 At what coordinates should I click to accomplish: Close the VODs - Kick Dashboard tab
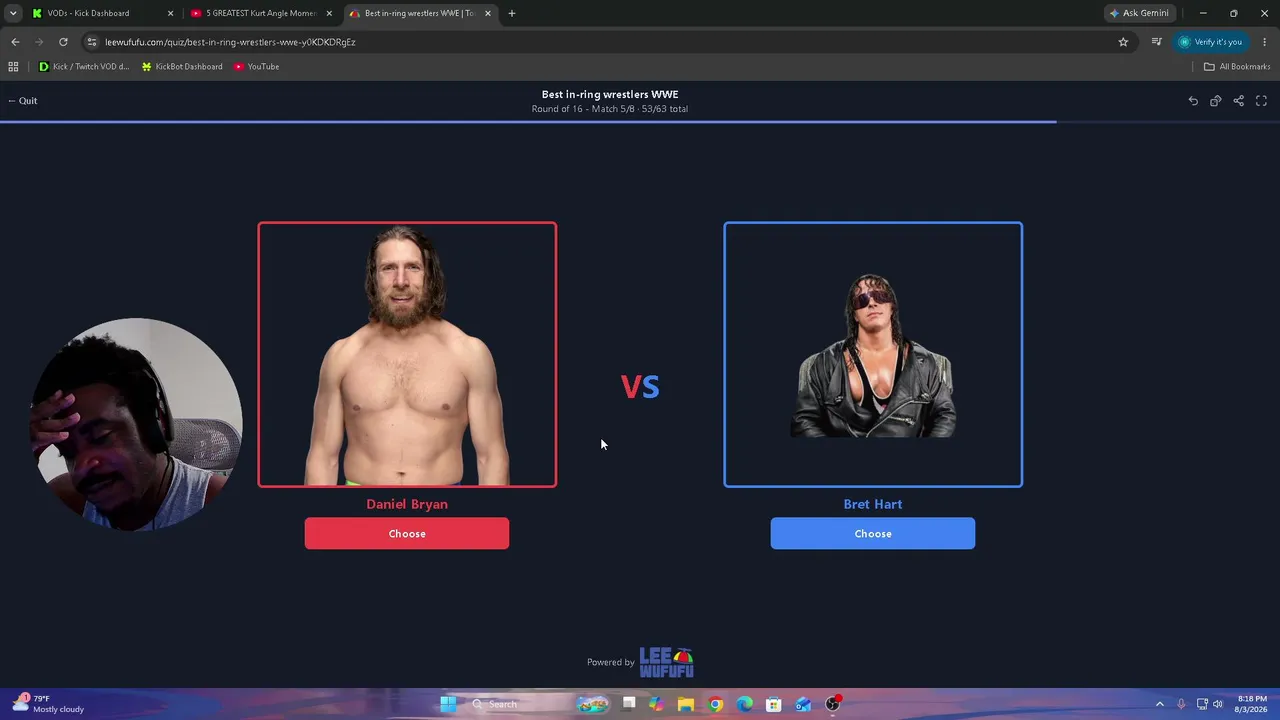point(170,13)
